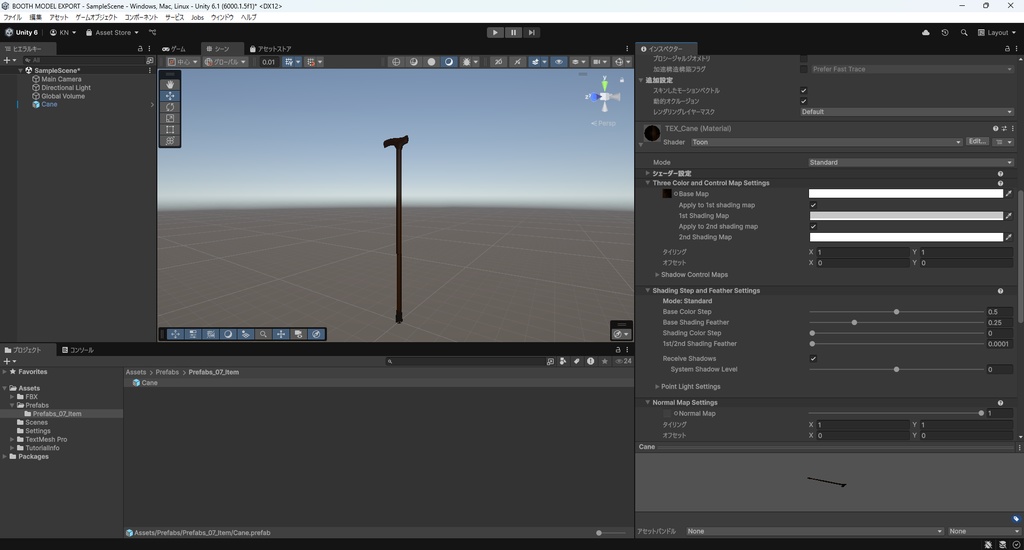
Task: Uncheck the 動的オクルージョン checkbox
Action: [804, 101]
